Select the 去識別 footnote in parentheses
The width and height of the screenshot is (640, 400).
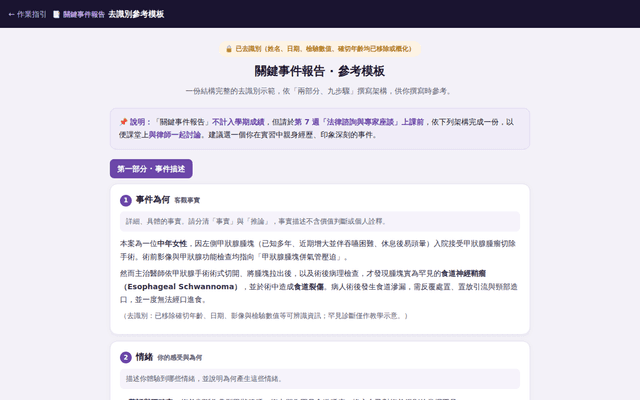coord(264,316)
